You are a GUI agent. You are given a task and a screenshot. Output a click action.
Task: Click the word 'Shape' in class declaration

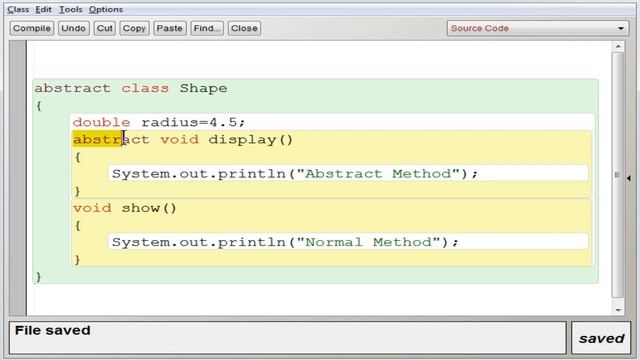coord(204,88)
